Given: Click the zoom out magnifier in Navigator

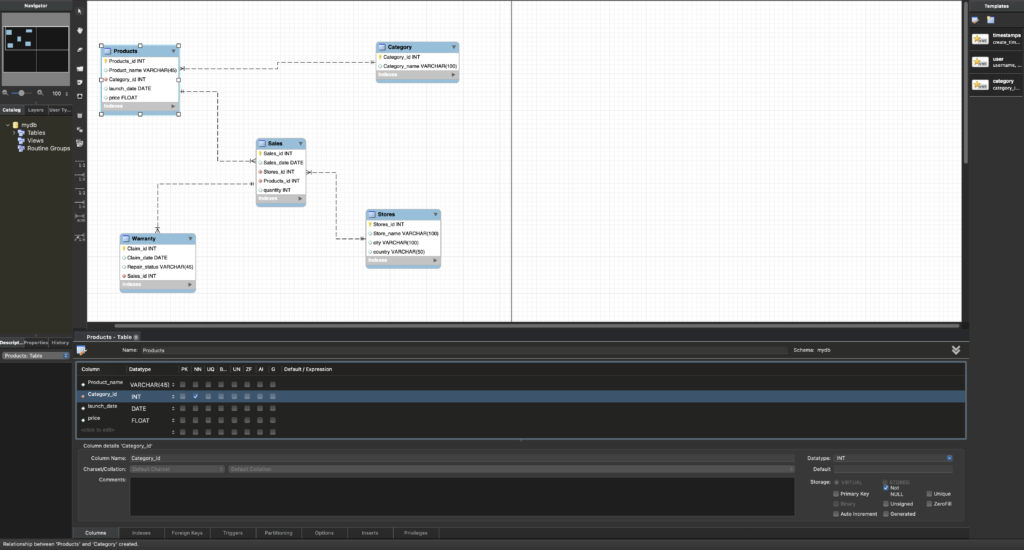Looking at the screenshot, I should (6, 92).
